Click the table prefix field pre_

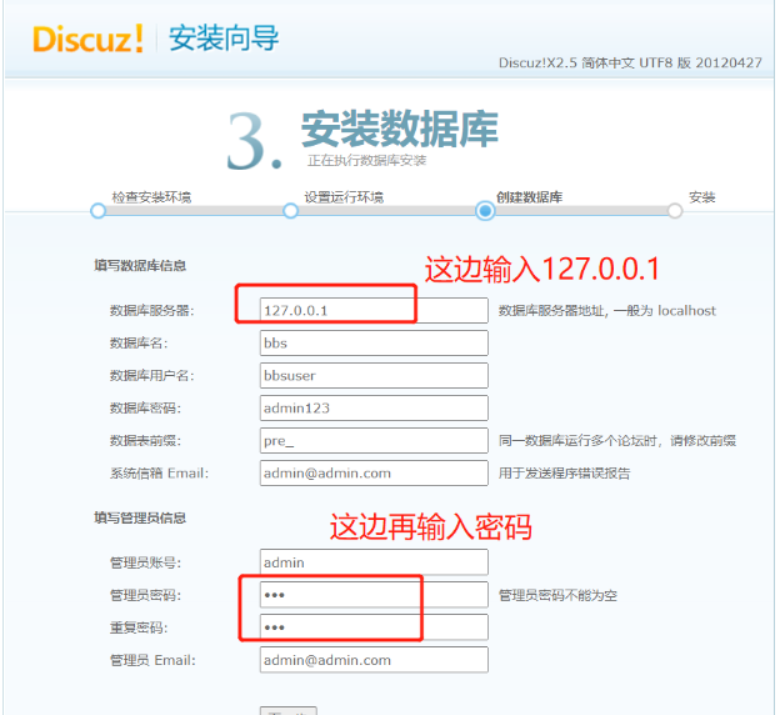pos(374,440)
